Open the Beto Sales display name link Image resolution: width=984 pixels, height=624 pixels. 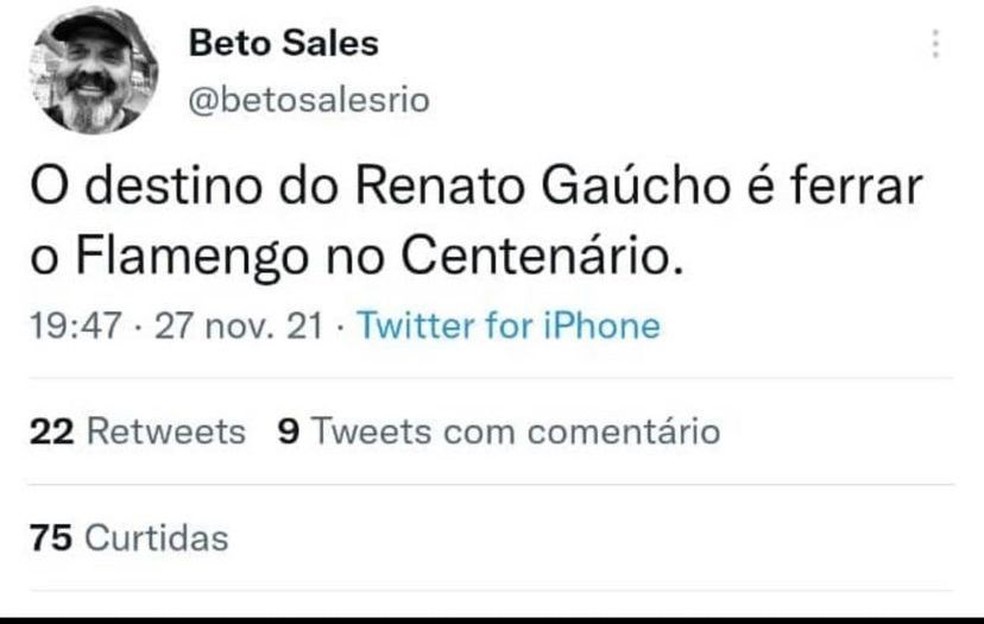click(284, 44)
